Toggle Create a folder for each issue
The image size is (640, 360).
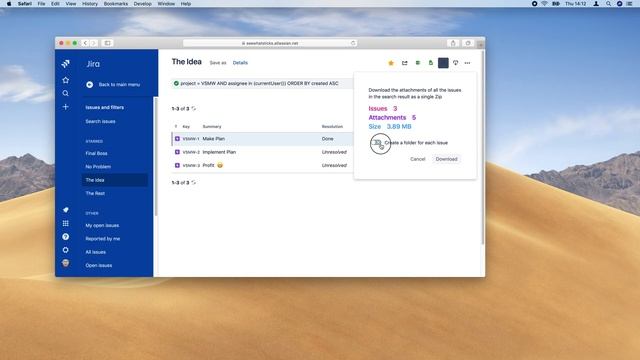click(377, 143)
